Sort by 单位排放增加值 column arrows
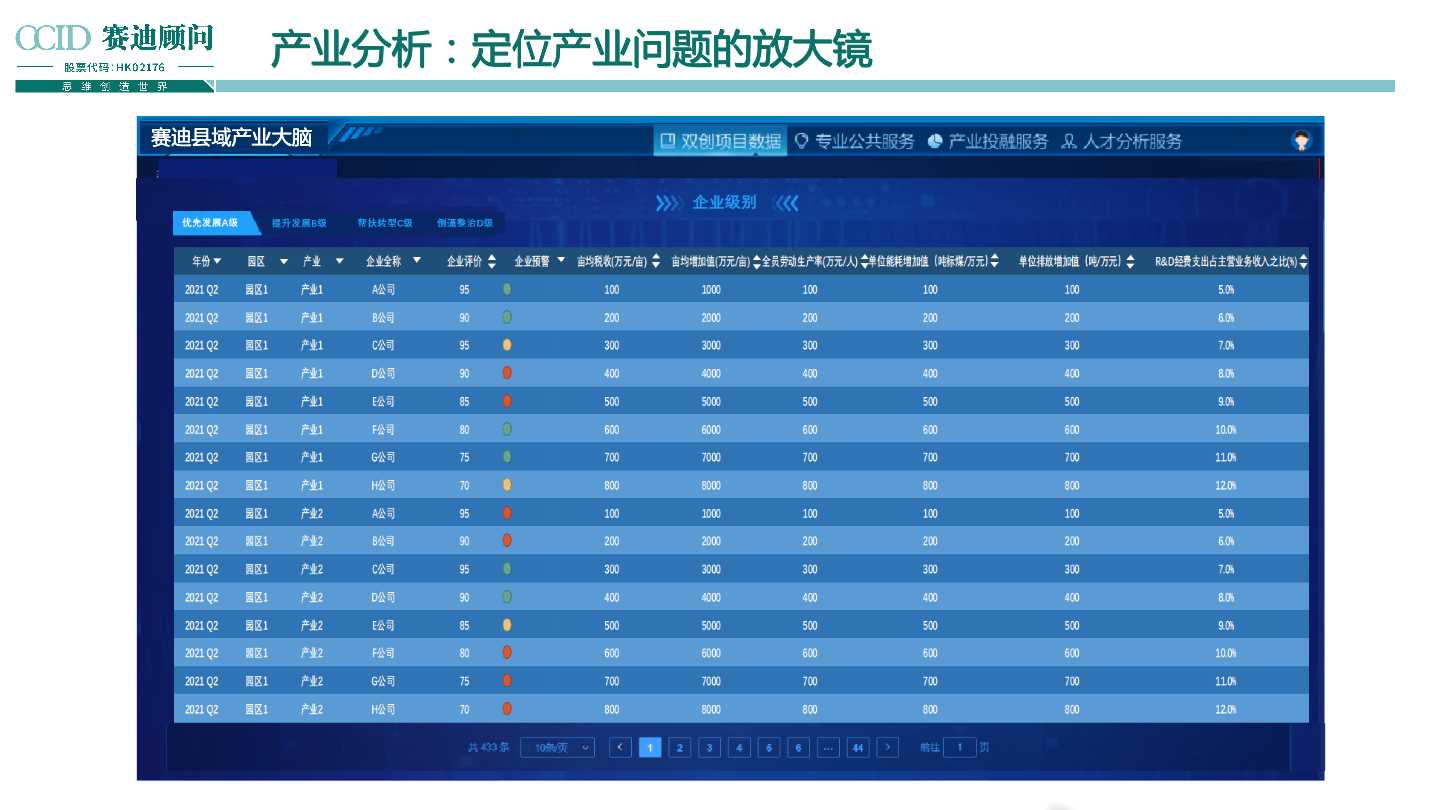The image size is (1440, 810). point(1130,262)
